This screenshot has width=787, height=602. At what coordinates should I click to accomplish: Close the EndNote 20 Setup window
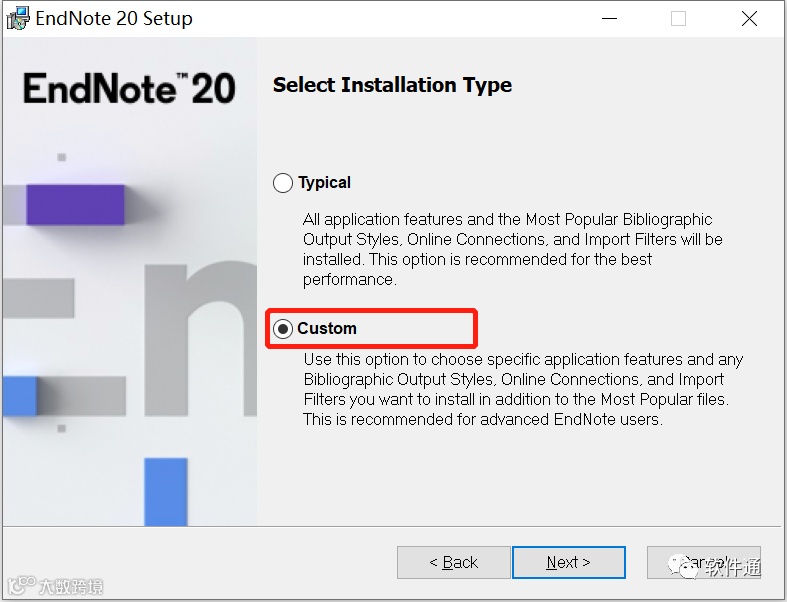pos(749,19)
